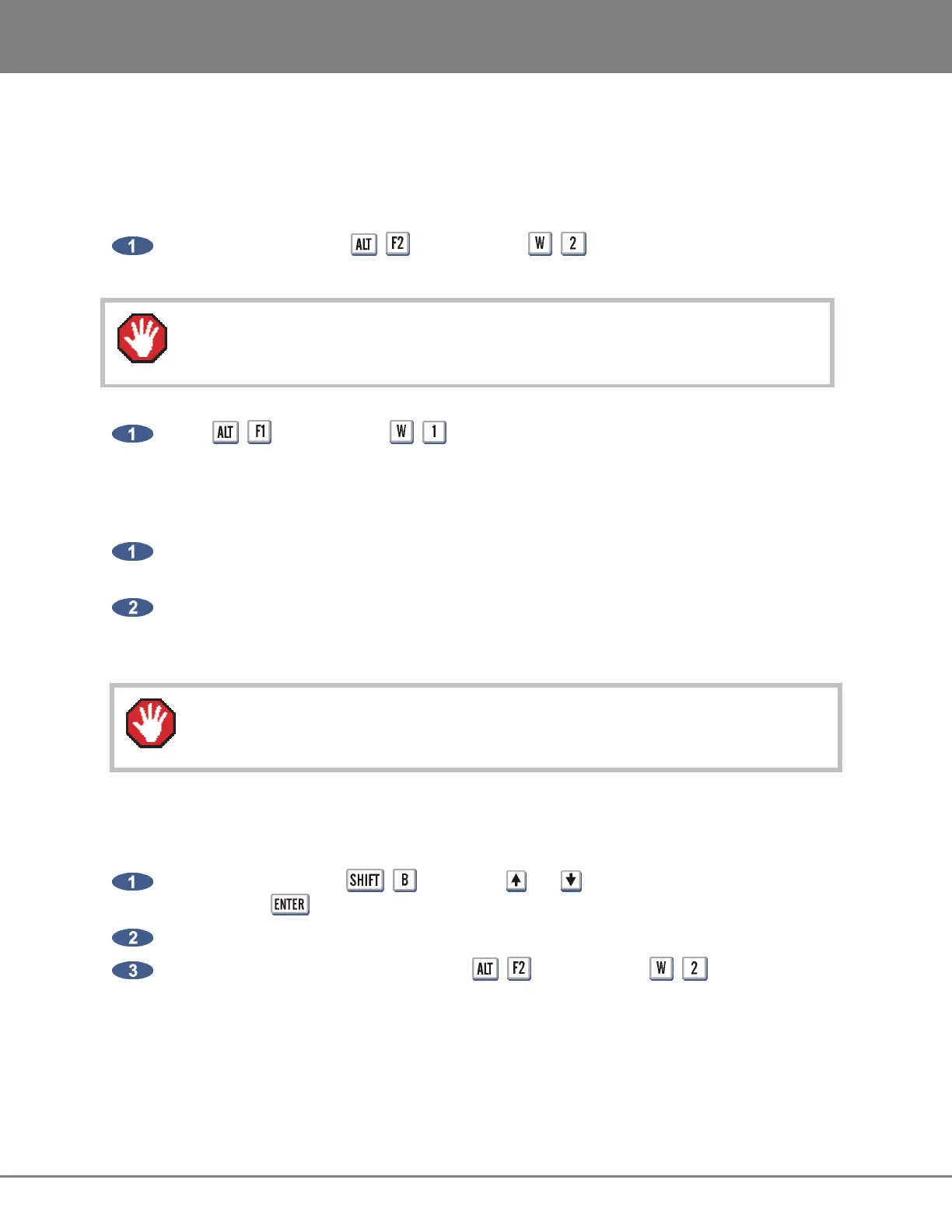
Task: Click the F2 key in the step 3 row
Action: (x=519, y=968)
